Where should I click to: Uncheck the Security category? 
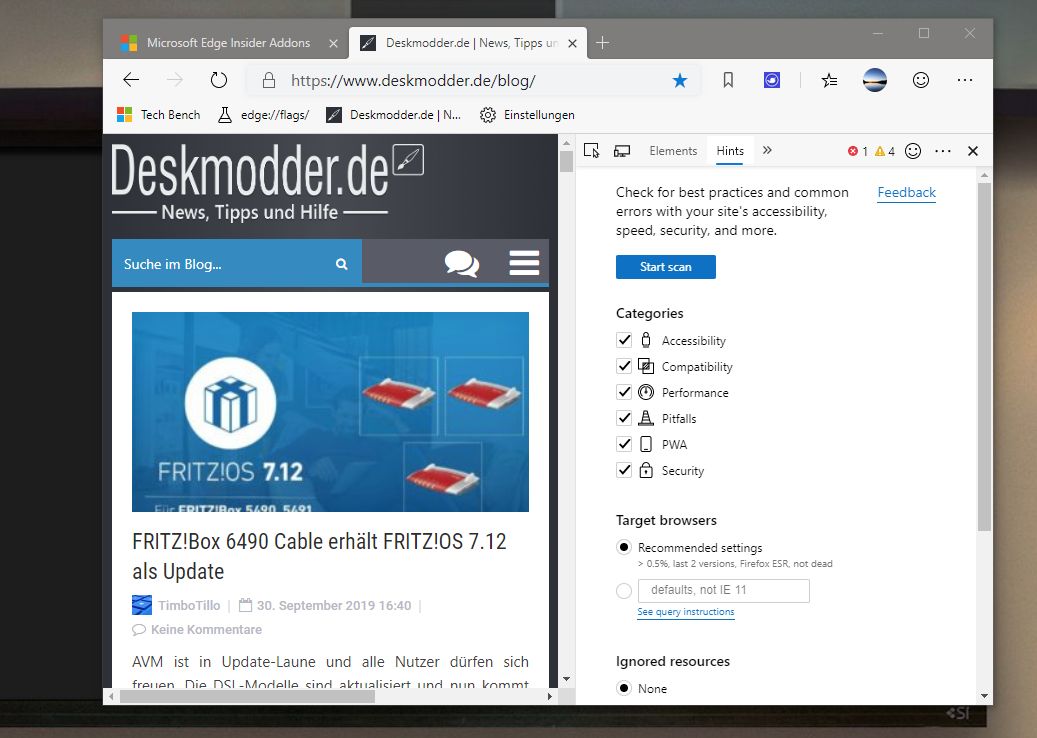[624, 470]
